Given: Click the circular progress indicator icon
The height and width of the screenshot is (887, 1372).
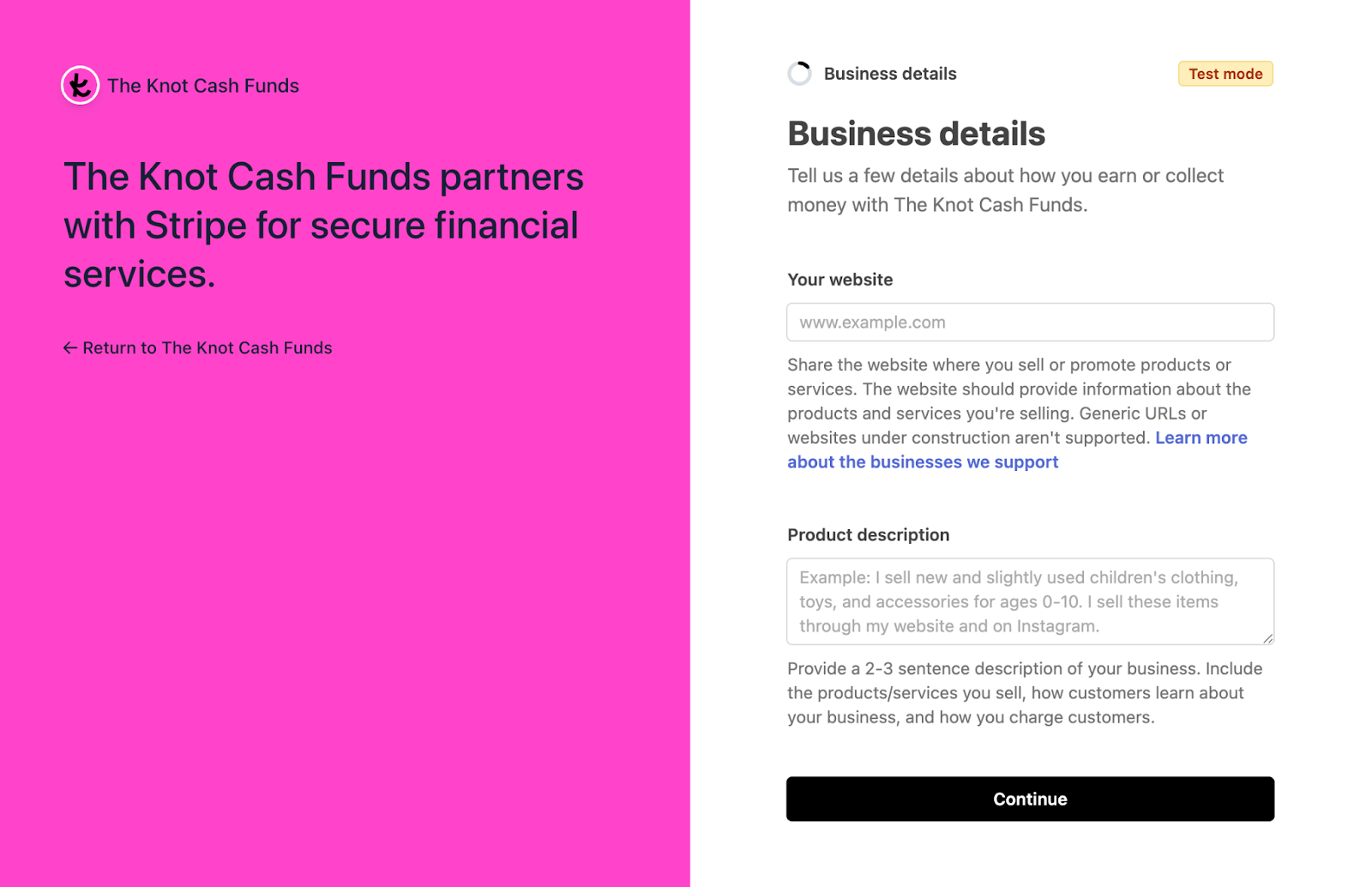Looking at the screenshot, I should pos(799,74).
